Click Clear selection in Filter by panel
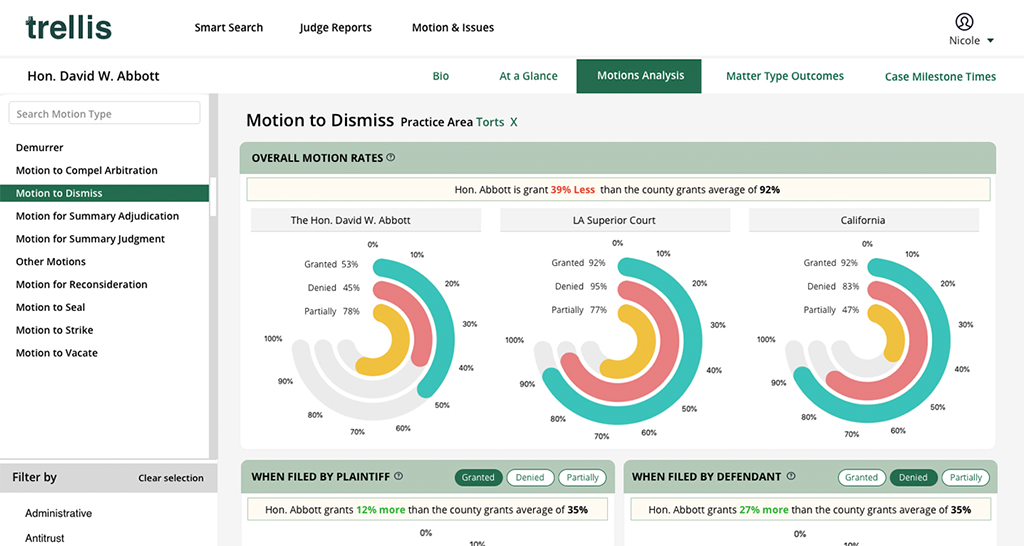Viewport: 1024px width, 546px height. click(x=171, y=478)
